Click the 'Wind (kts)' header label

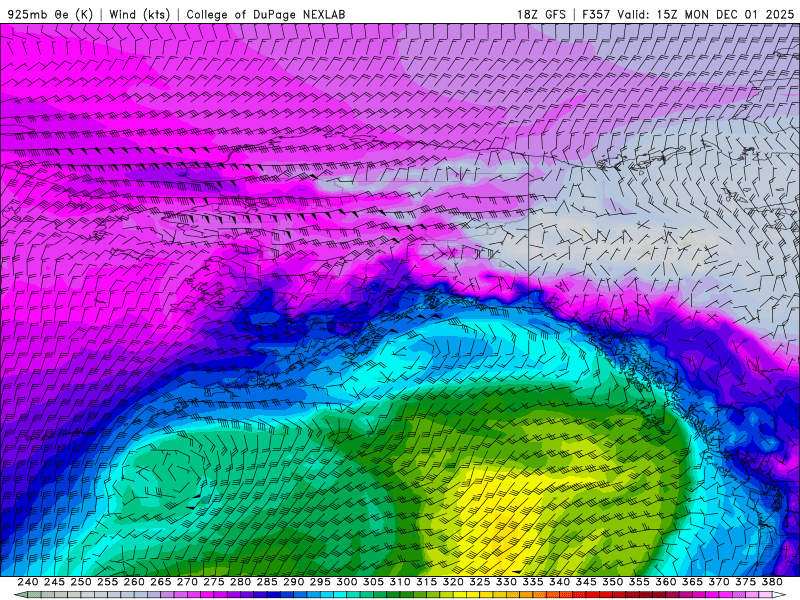pos(139,14)
